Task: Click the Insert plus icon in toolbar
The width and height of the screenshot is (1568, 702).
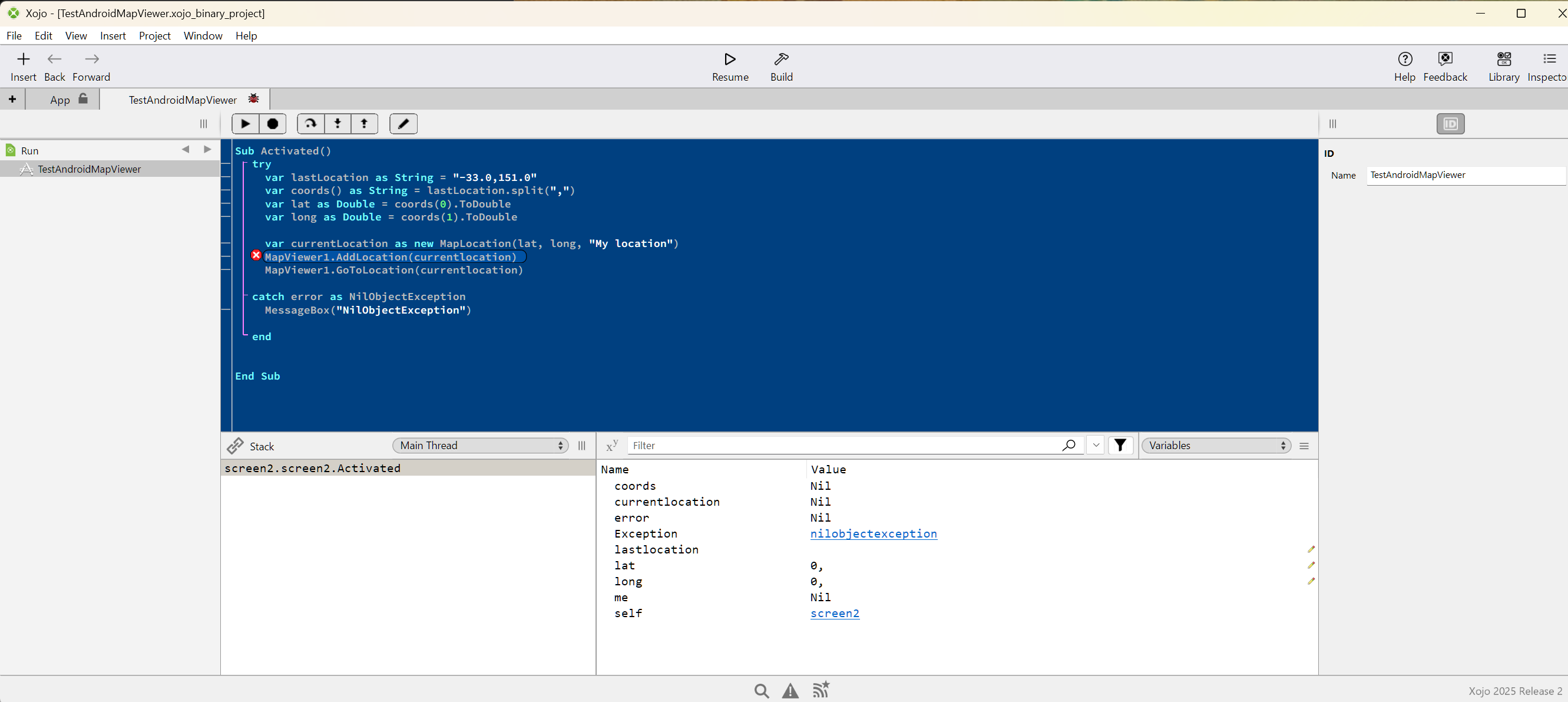Action: 23,59
